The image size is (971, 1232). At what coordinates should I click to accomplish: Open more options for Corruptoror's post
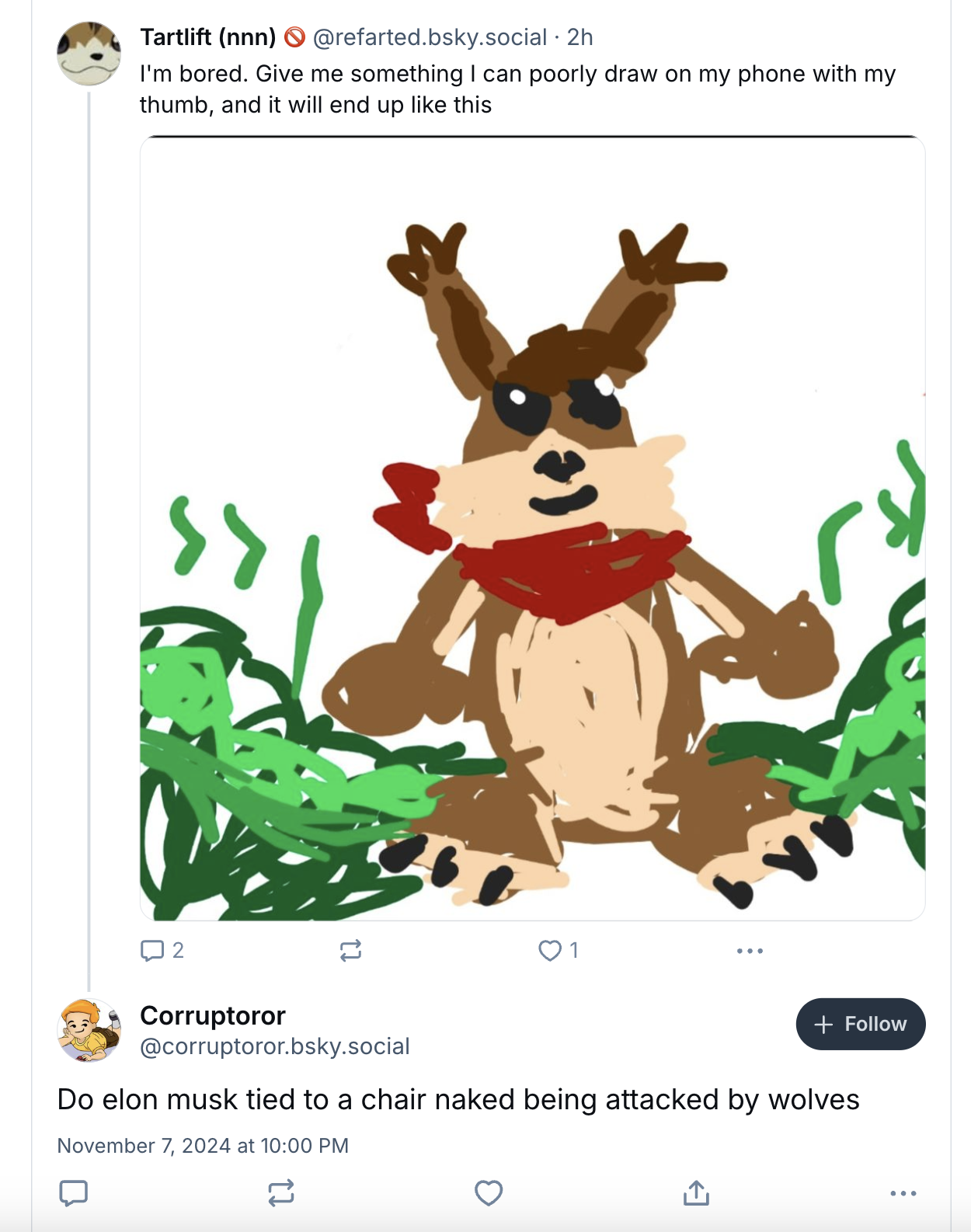[x=903, y=1192]
